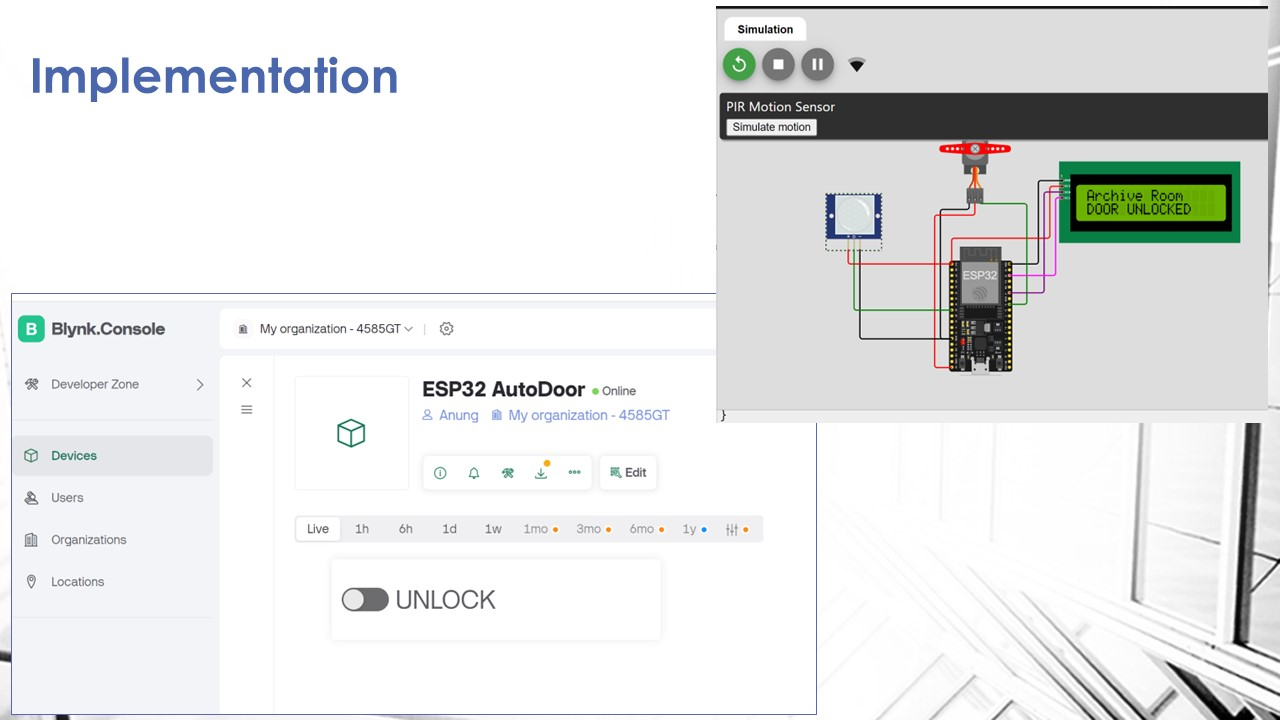Toggle the UNLOCK switch
The width and height of the screenshot is (1280, 720).
pos(365,599)
